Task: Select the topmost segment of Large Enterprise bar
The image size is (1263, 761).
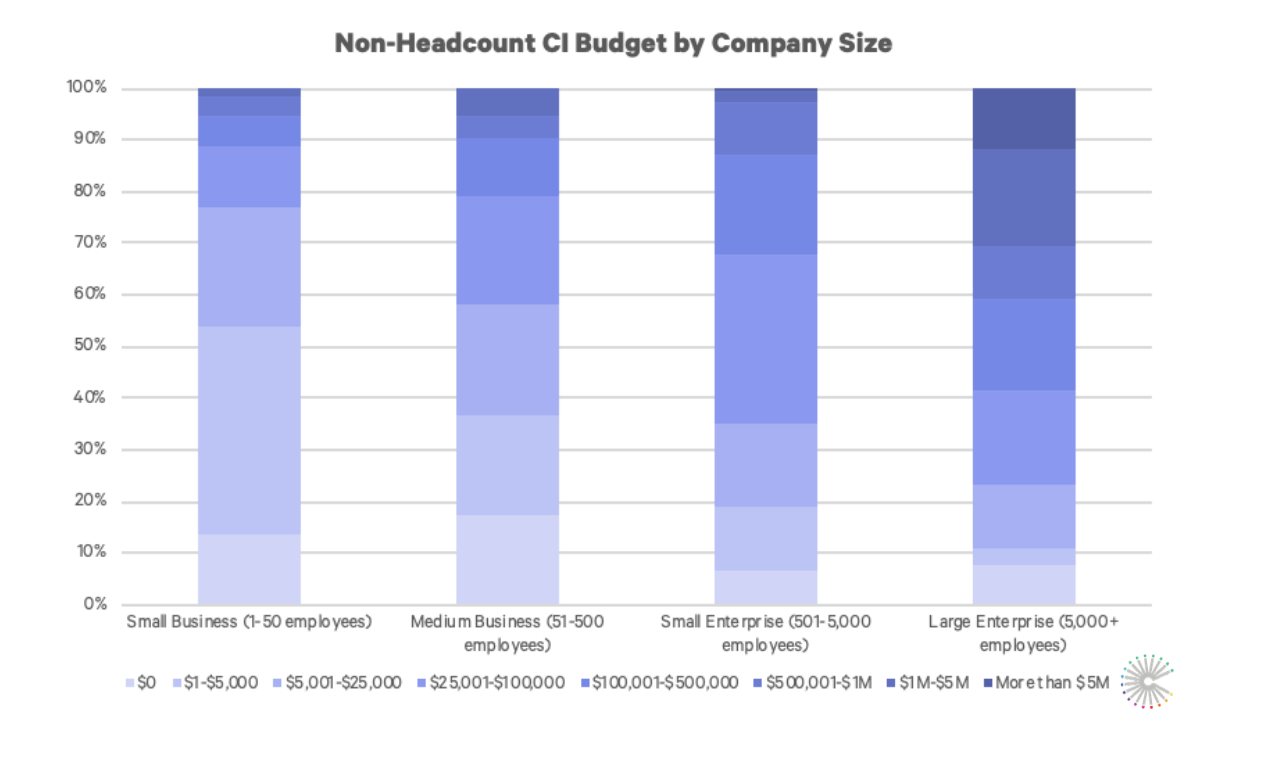Action: tap(1024, 118)
